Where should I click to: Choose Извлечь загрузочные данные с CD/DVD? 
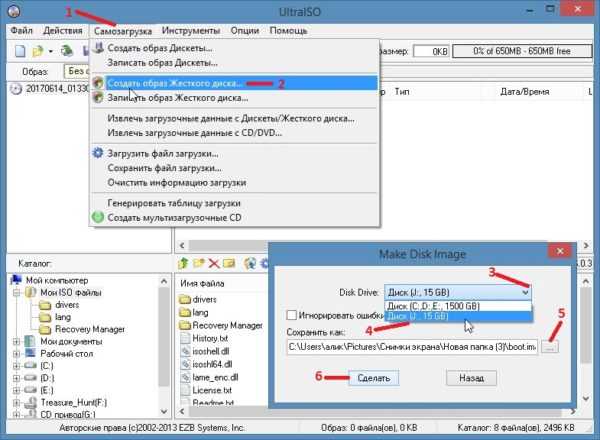(x=235, y=133)
